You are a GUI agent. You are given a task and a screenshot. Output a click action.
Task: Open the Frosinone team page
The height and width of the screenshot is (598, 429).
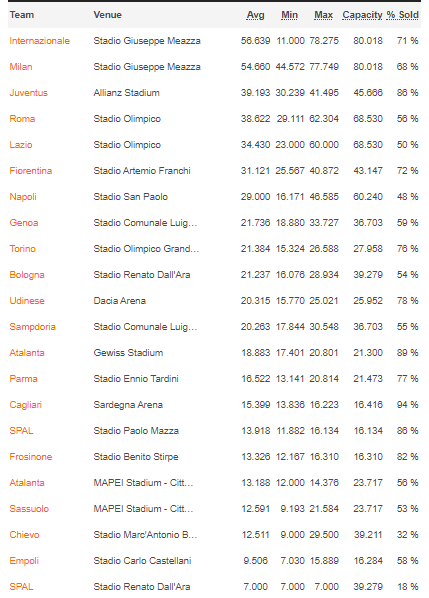pyautogui.click(x=31, y=457)
